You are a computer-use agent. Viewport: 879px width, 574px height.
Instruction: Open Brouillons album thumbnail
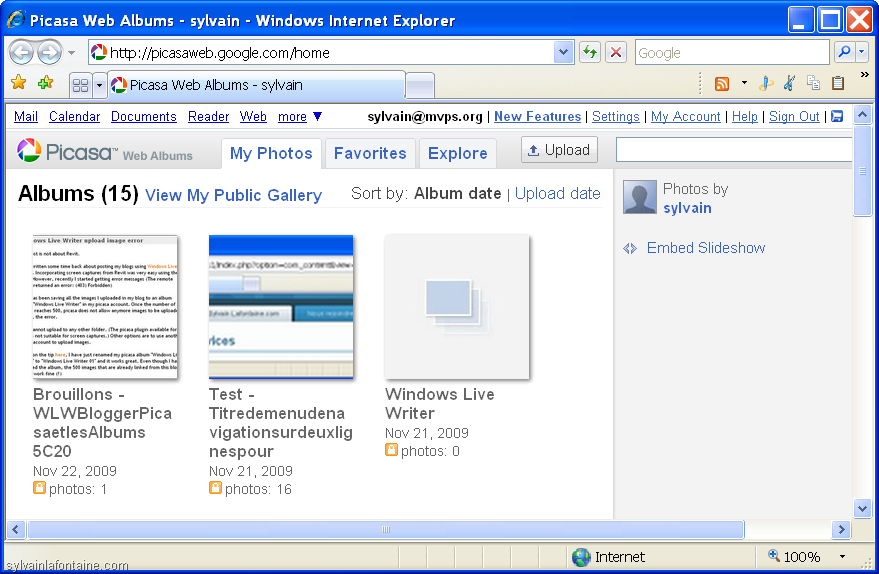(x=105, y=307)
